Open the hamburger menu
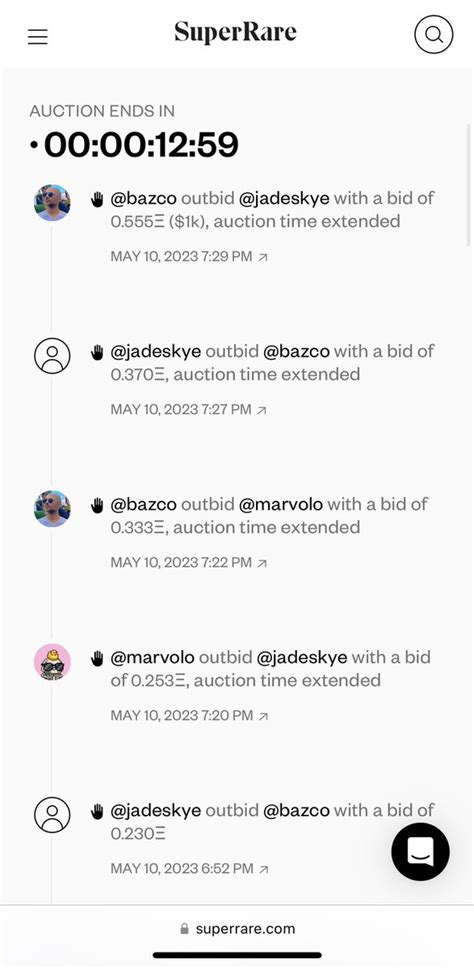The height and width of the screenshot is (968, 474). coord(38,37)
